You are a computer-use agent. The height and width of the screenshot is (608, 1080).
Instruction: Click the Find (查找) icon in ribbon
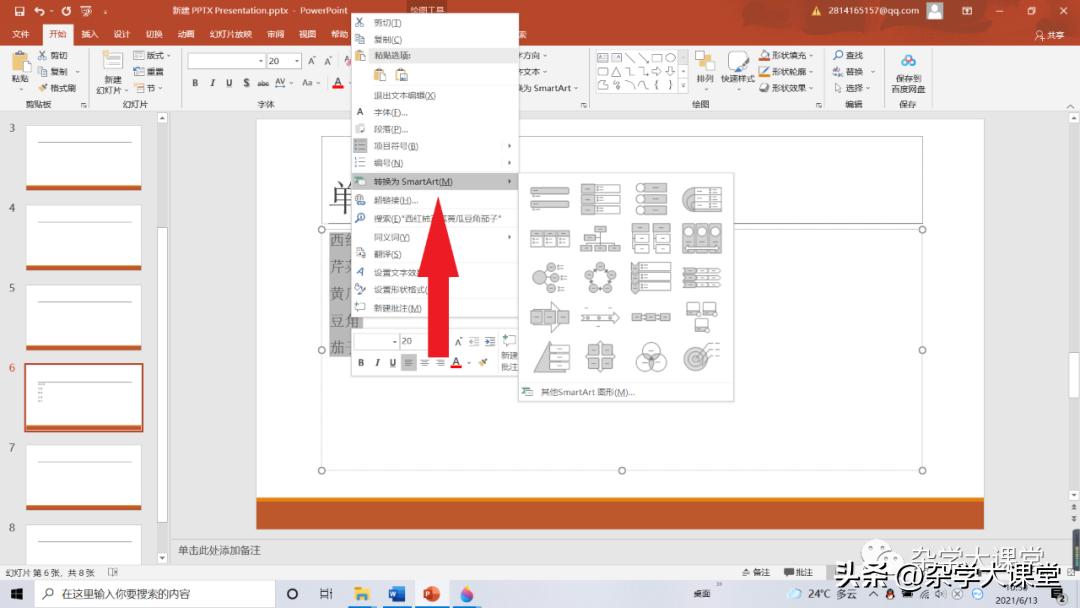(x=848, y=56)
